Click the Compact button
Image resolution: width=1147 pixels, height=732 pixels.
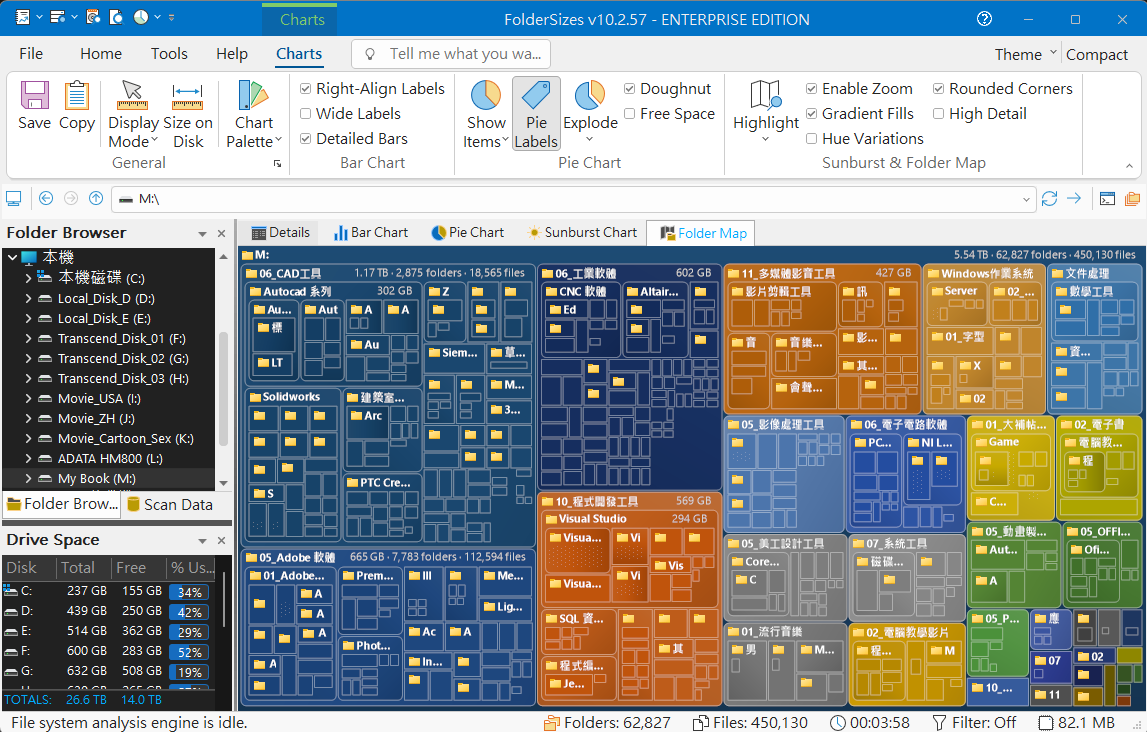pyautogui.click(x=1097, y=54)
